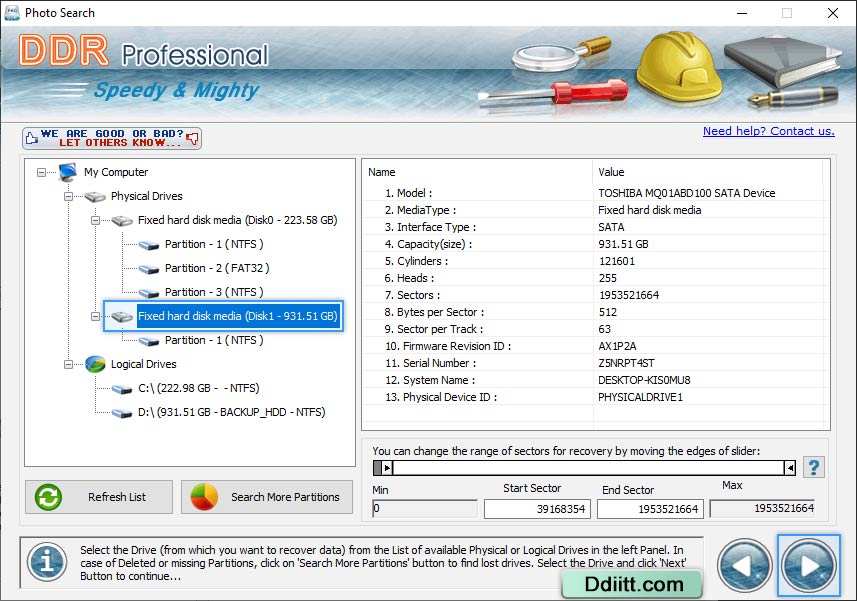Image resolution: width=857 pixels, height=601 pixels.
Task: Go to the next step arrow button
Action: click(809, 565)
